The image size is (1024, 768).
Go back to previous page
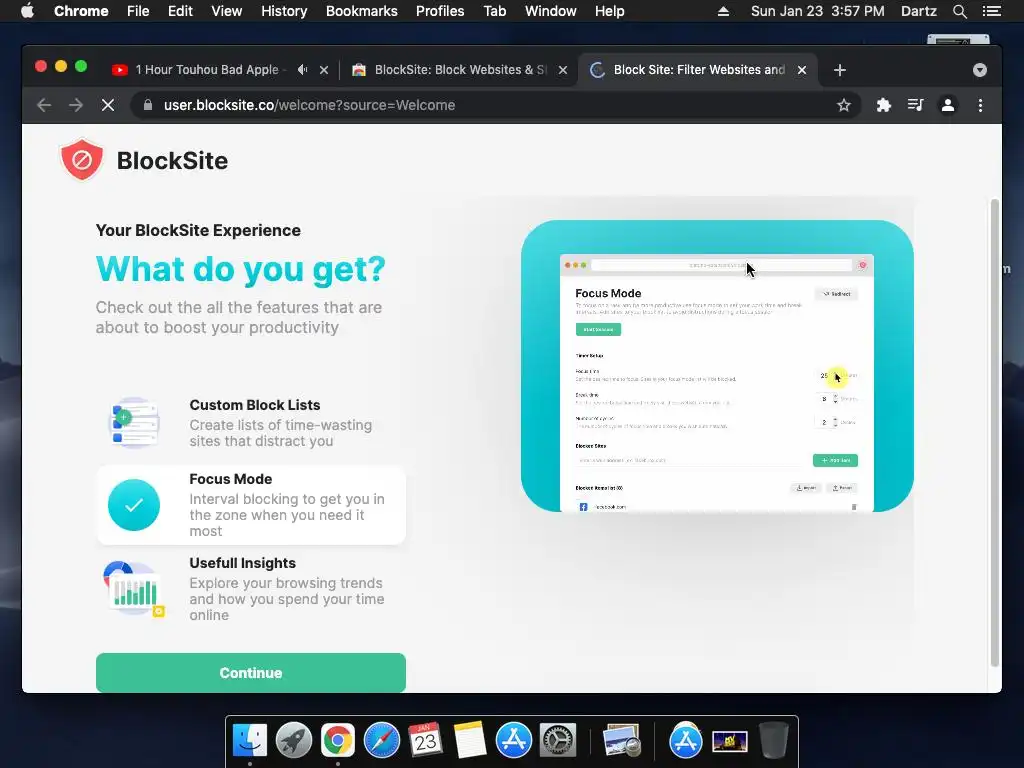44,105
